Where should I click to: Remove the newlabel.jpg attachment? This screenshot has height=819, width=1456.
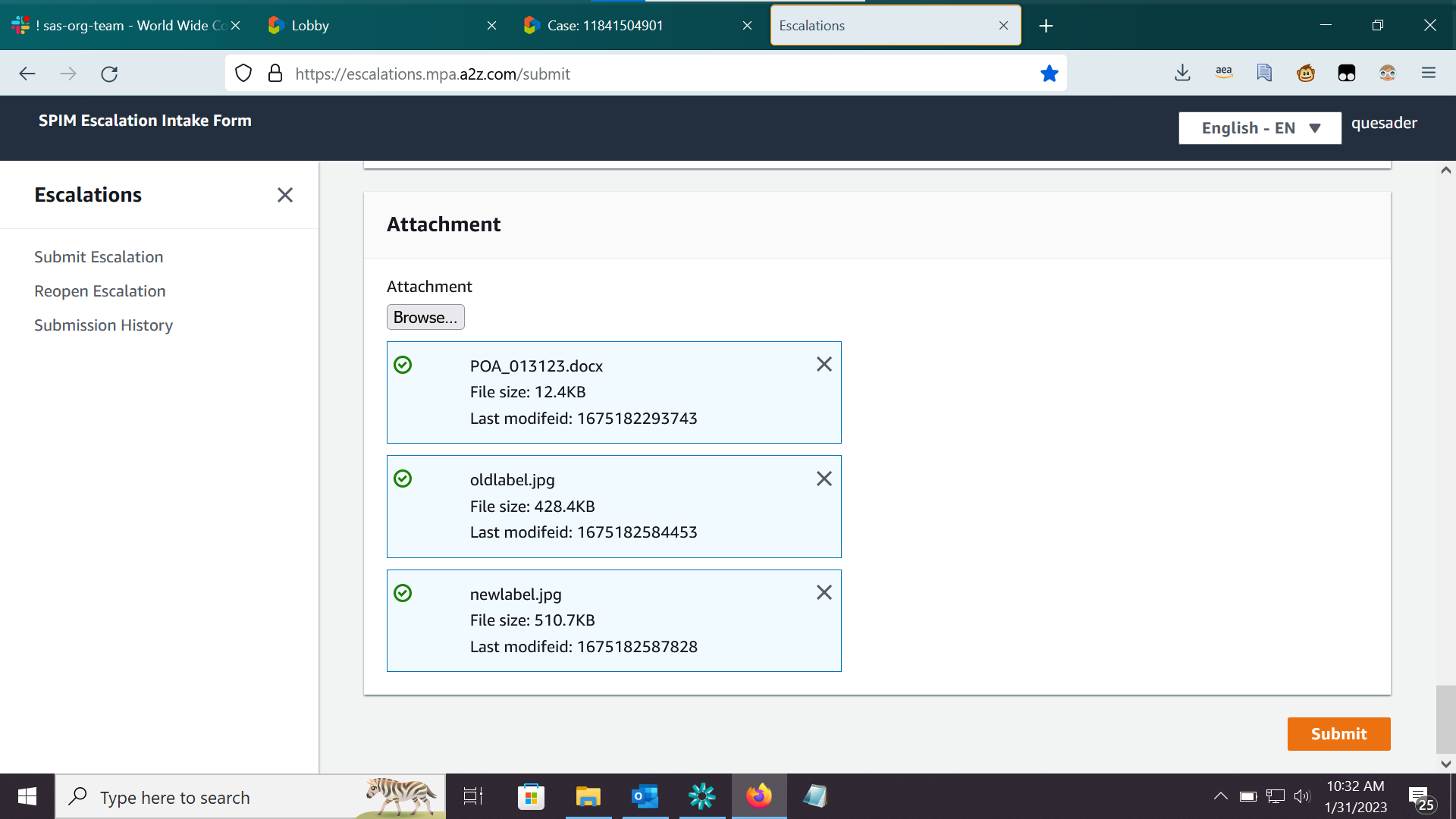[x=824, y=592]
